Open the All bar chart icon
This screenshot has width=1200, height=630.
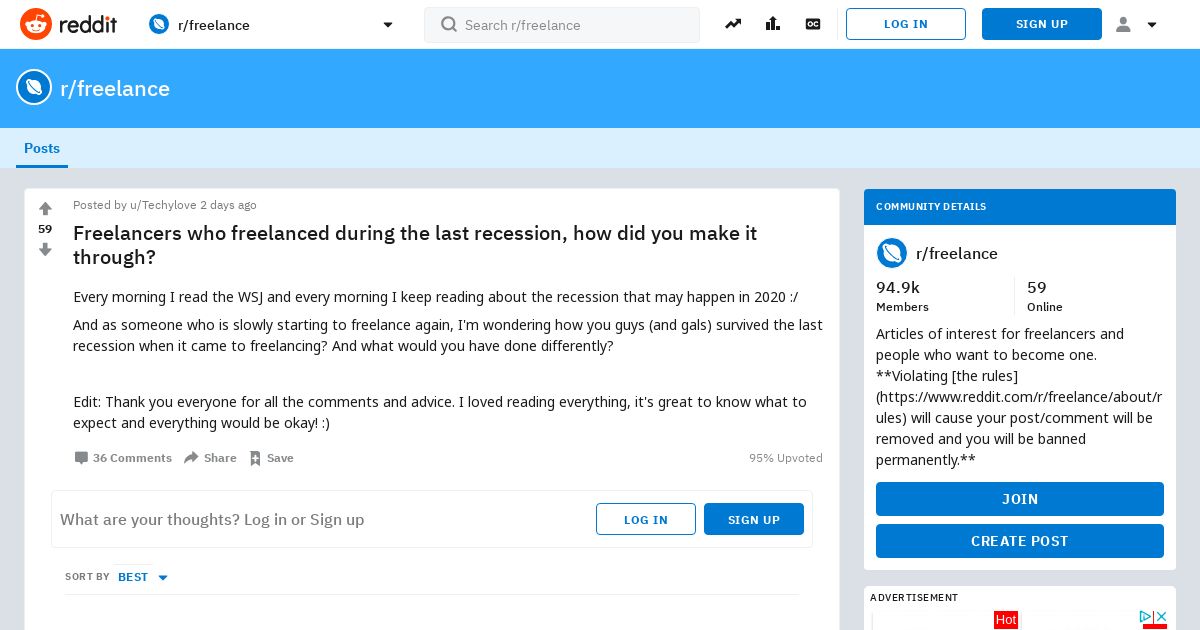point(773,24)
